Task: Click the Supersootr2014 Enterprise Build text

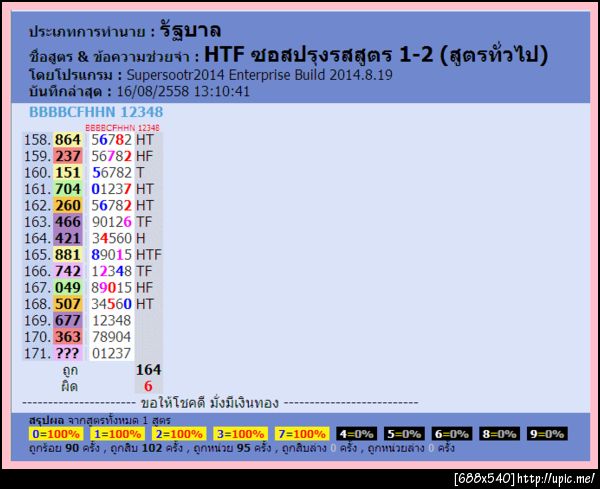Action: tap(259, 75)
